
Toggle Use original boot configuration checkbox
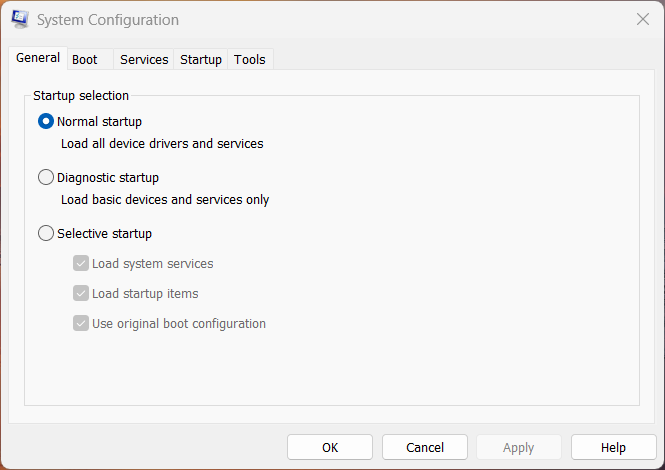coord(81,324)
